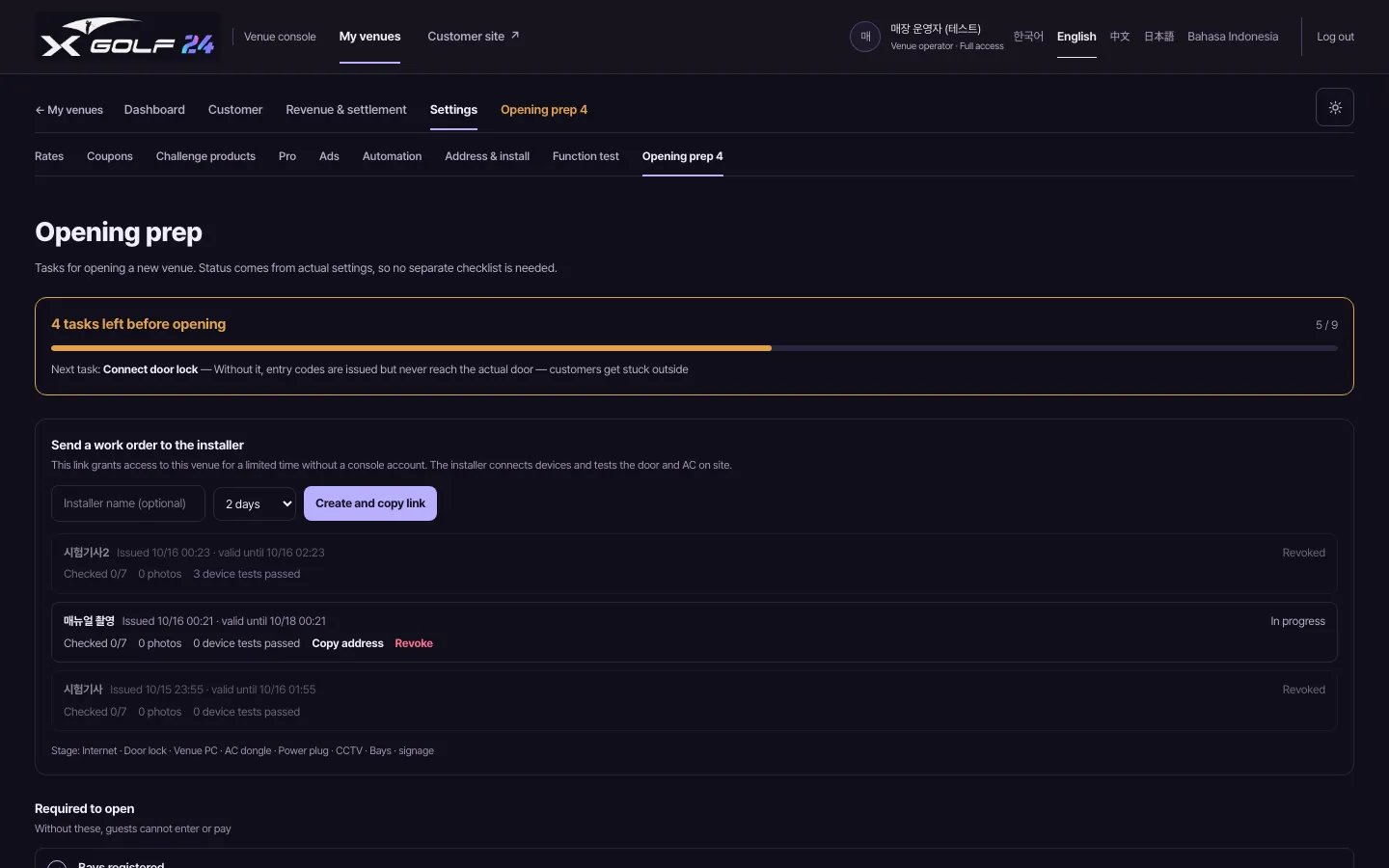The width and height of the screenshot is (1389, 868).
Task: Click the Log out button
Action: point(1335,37)
